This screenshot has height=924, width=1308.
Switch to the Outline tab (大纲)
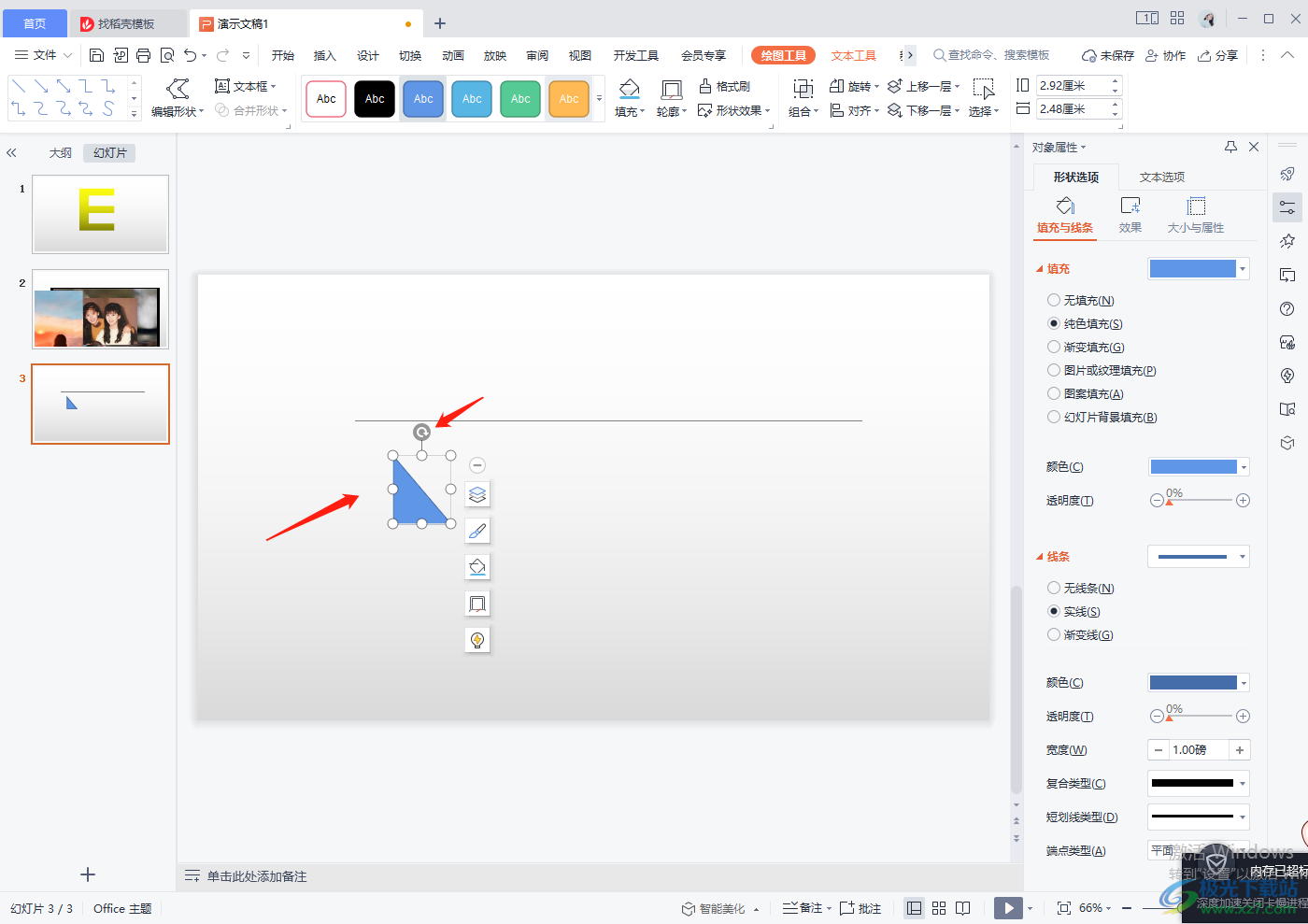pyautogui.click(x=61, y=152)
